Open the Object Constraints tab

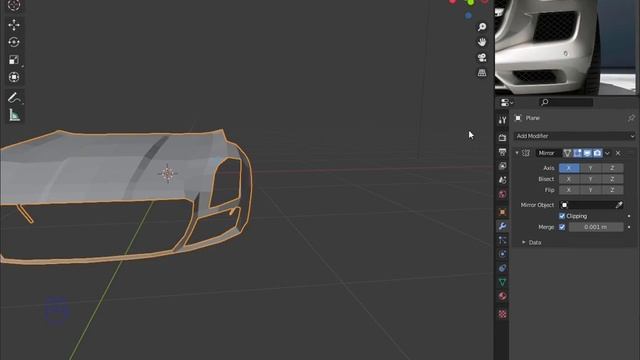502,268
